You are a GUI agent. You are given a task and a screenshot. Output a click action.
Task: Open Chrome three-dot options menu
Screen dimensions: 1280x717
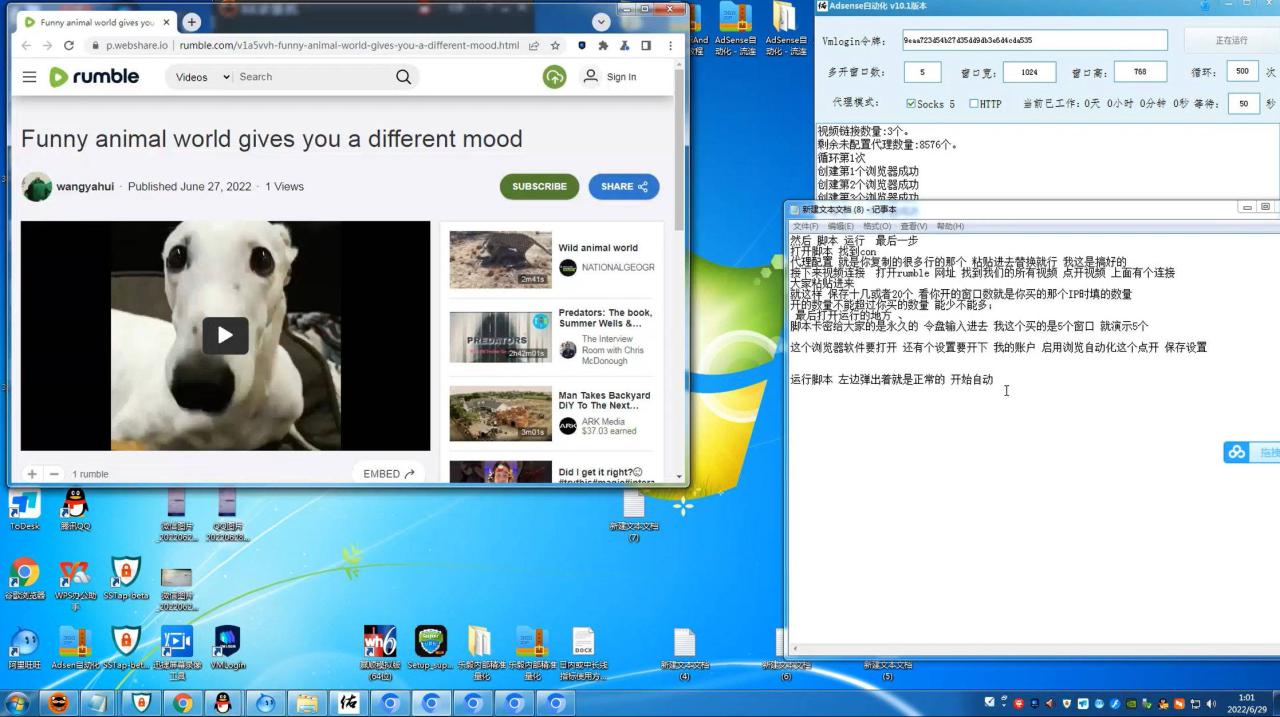669,45
